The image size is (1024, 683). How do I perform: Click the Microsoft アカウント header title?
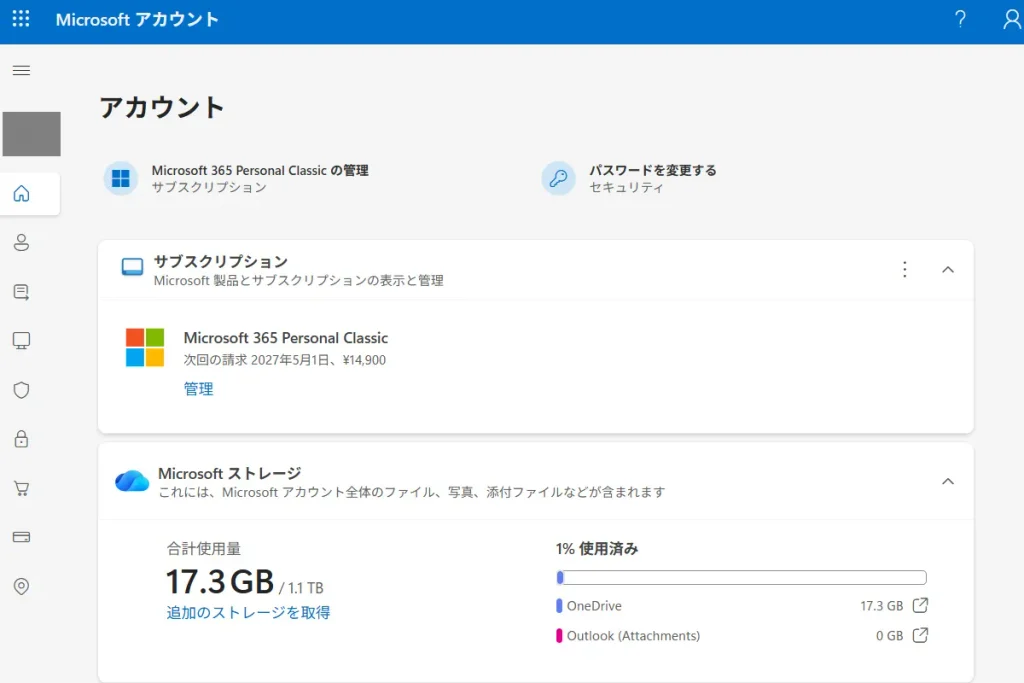(x=137, y=20)
